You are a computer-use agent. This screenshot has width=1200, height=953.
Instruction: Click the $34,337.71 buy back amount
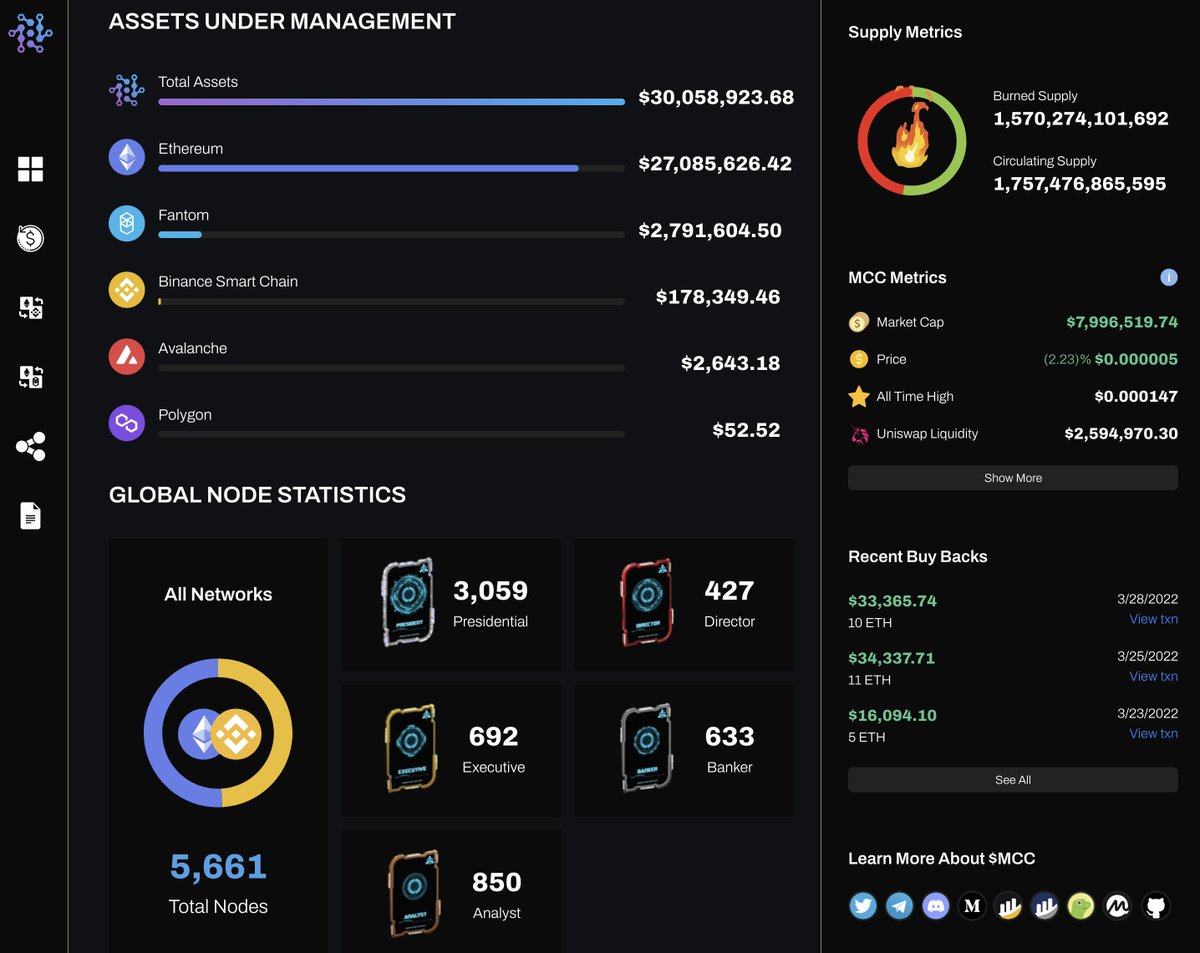click(x=891, y=658)
